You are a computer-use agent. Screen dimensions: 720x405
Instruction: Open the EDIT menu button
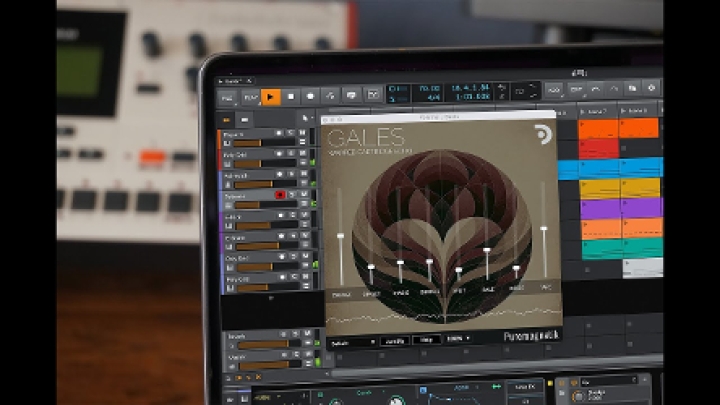(x=575, y=90)
